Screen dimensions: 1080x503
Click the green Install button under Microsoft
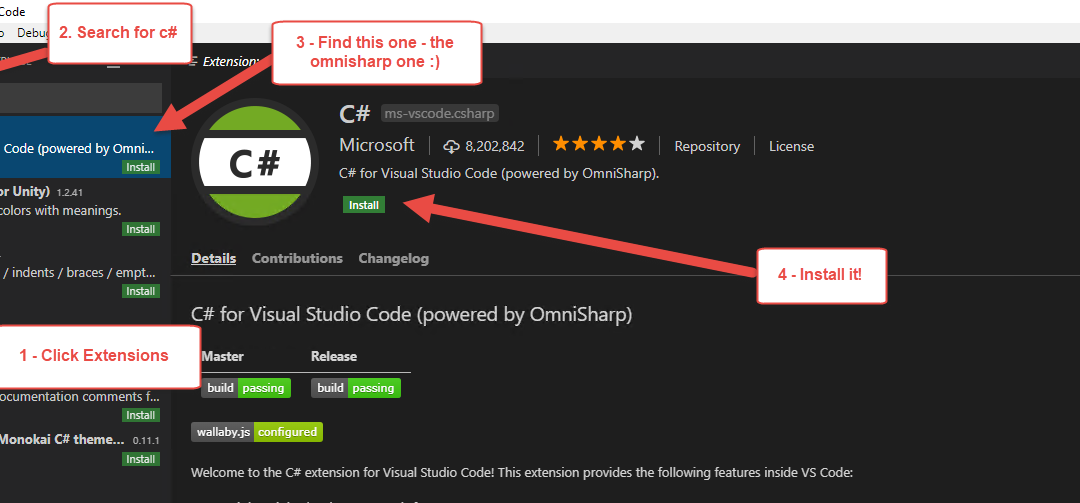point(364,205)
